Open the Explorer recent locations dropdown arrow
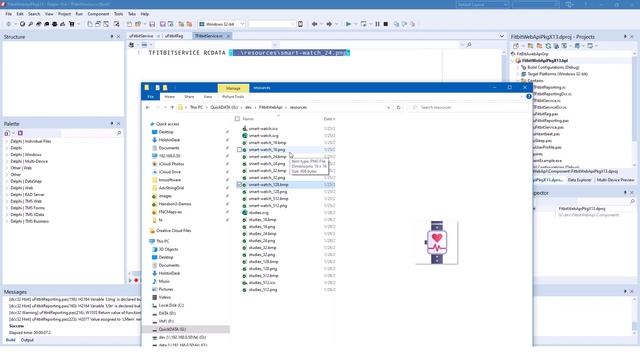 tap(165, 107)
